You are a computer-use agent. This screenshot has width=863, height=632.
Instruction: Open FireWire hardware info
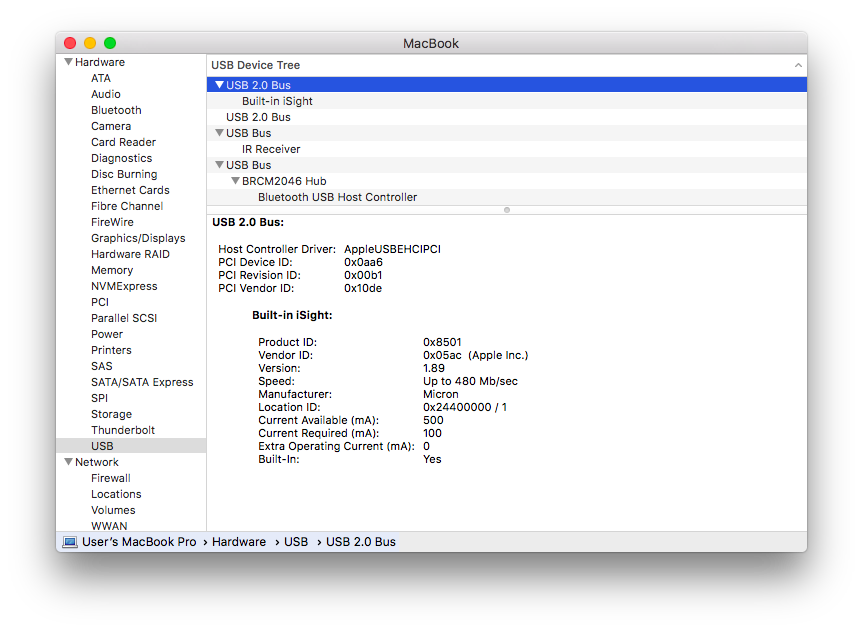112,222
